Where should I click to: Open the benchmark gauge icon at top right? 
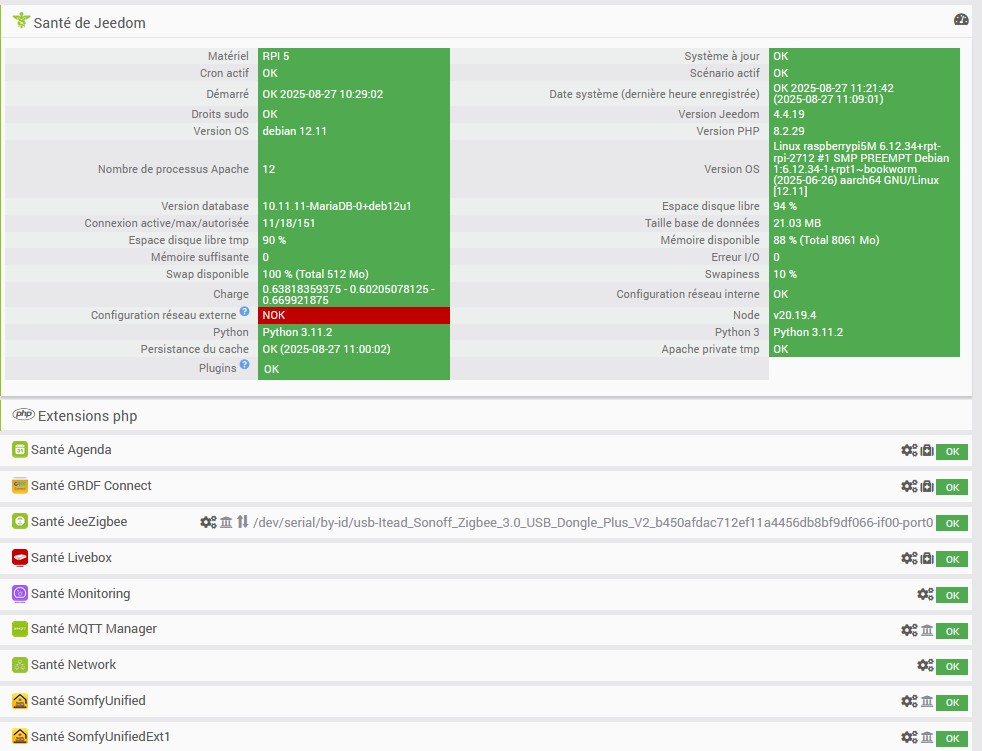(961, 20)
